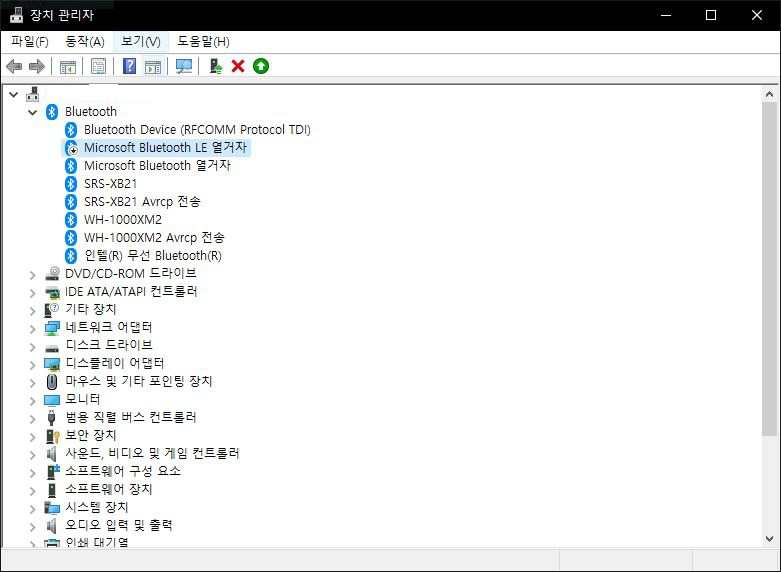Click the scrollbar up arrow
Viewport: 781px width, 572px height.
[x=770, y=94]
